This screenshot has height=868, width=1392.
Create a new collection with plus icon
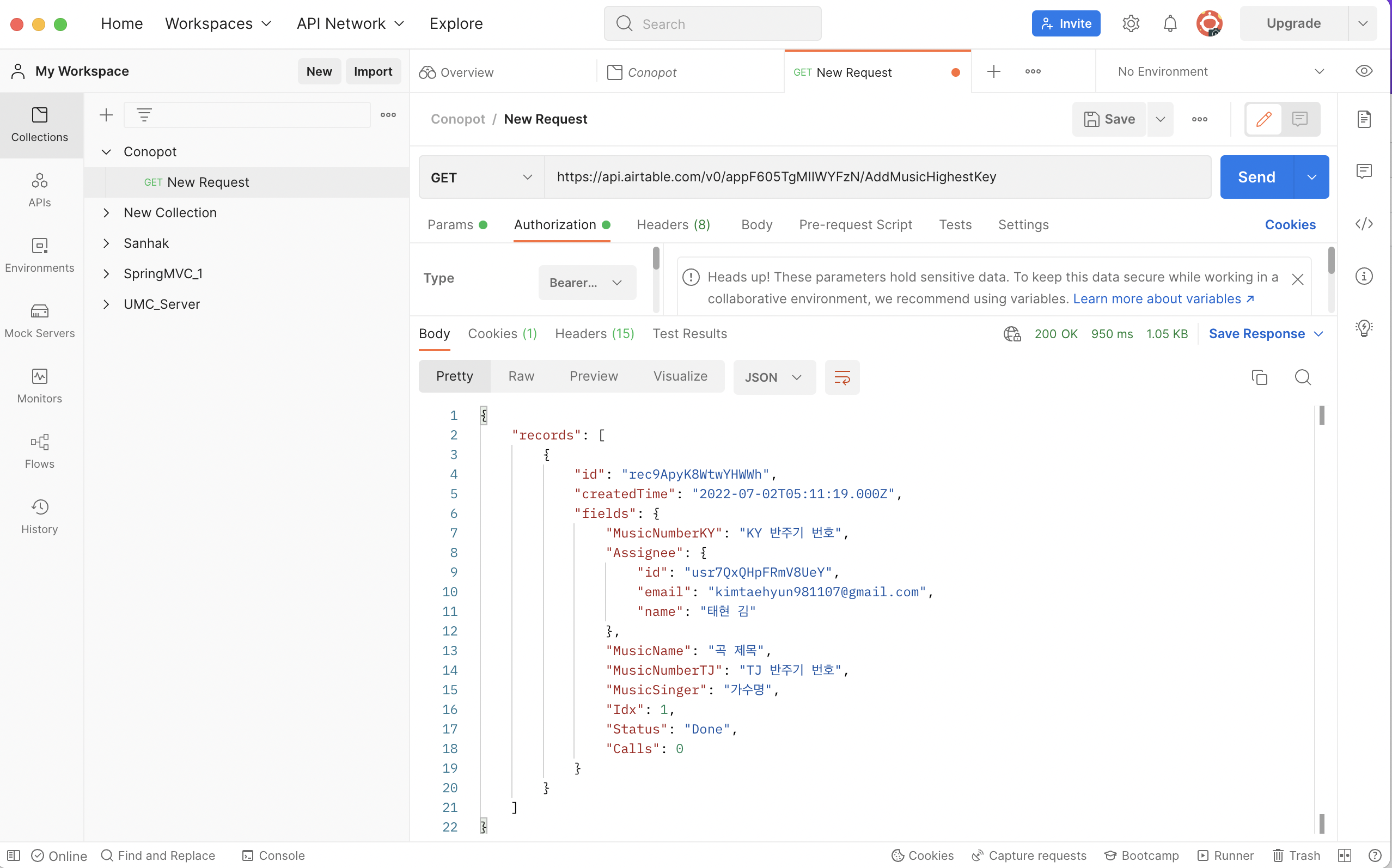pos(106,115)
